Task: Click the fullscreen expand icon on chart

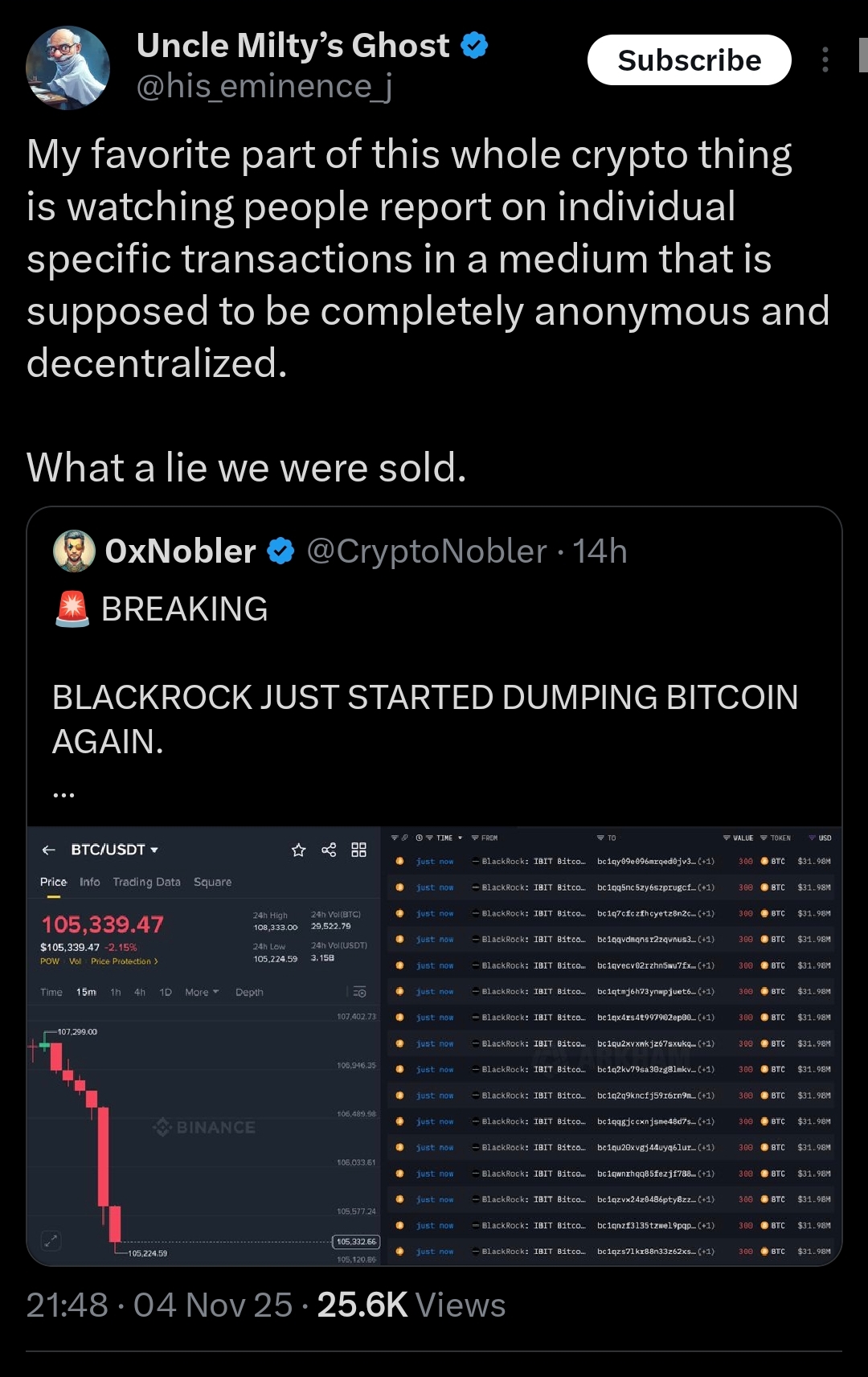Action: (51, 1240)
